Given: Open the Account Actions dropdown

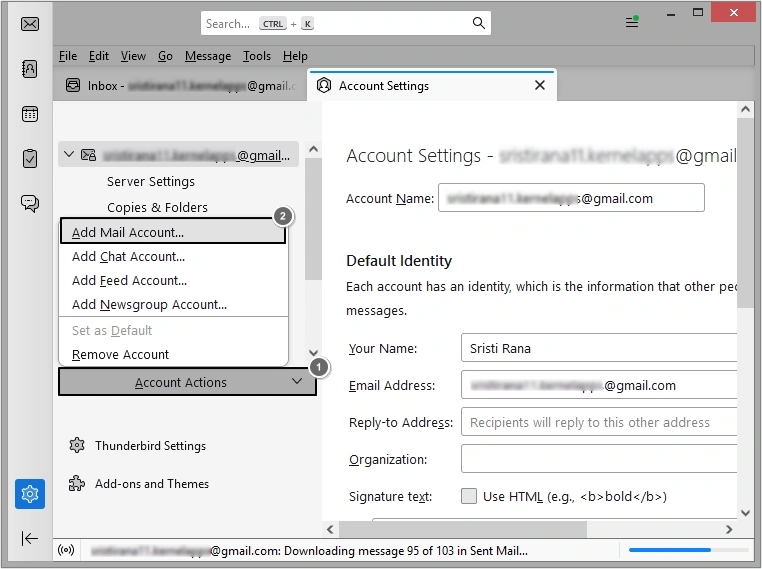Looking at the screenshot, I should coord(188,382).
